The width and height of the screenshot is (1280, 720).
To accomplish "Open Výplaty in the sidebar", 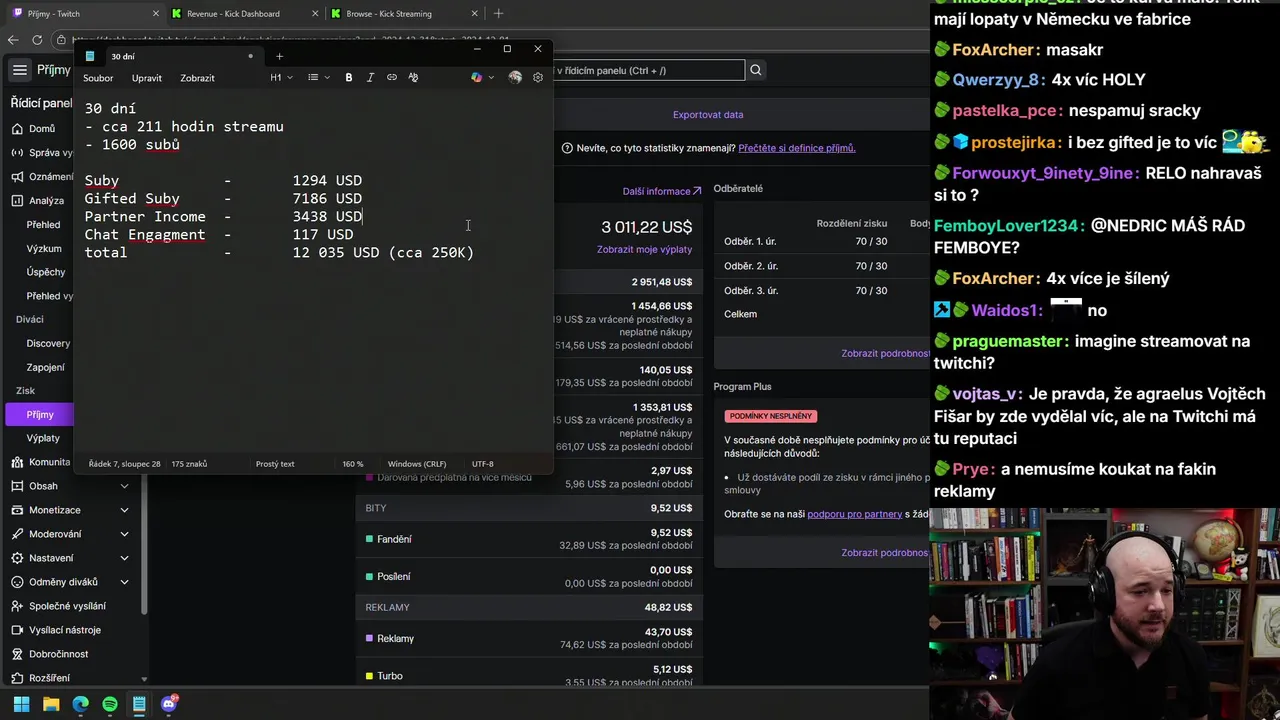I will coord(43,438).
